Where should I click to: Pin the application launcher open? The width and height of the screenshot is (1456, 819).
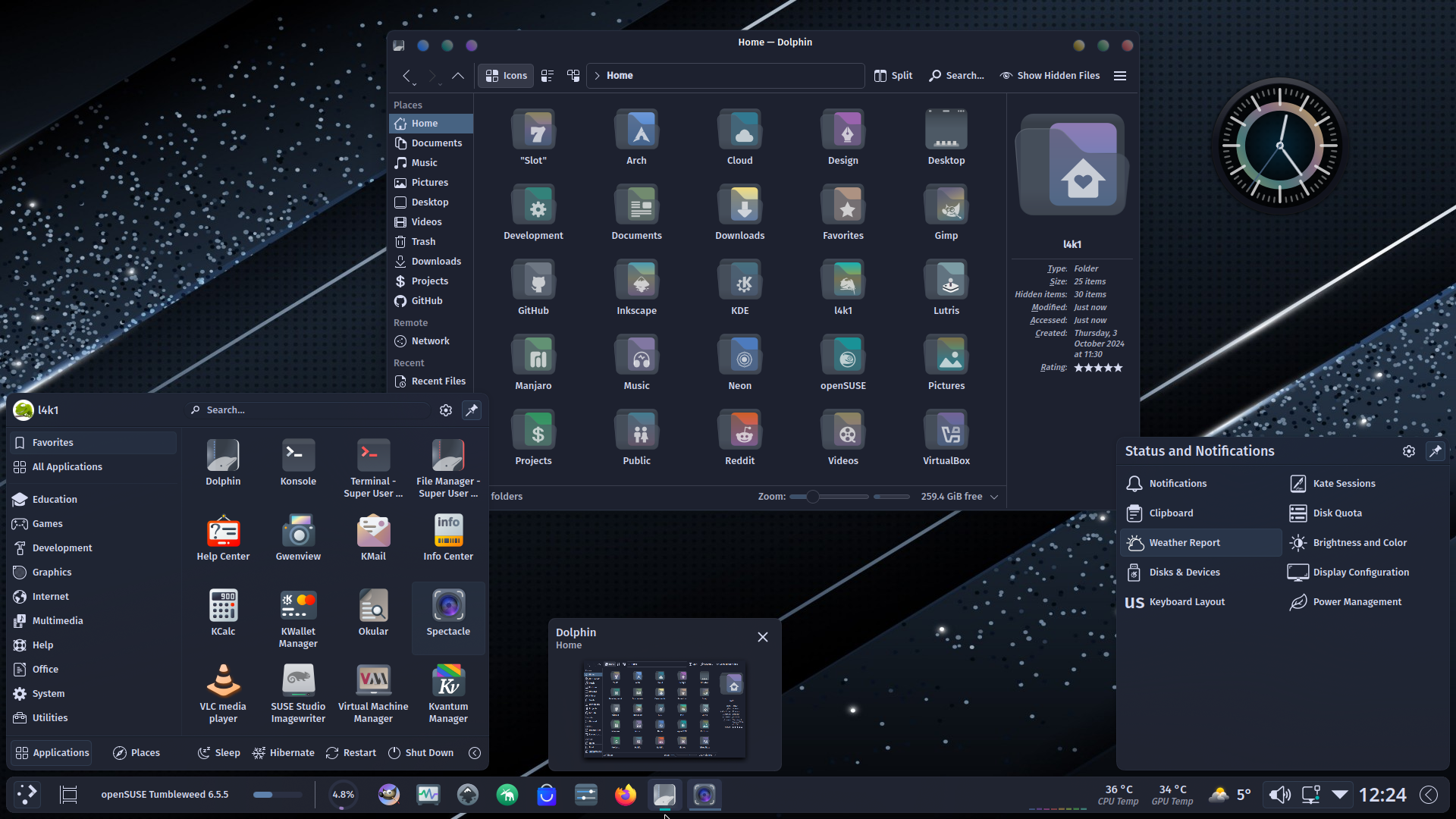pyautogui.click(x=472, y=410)
